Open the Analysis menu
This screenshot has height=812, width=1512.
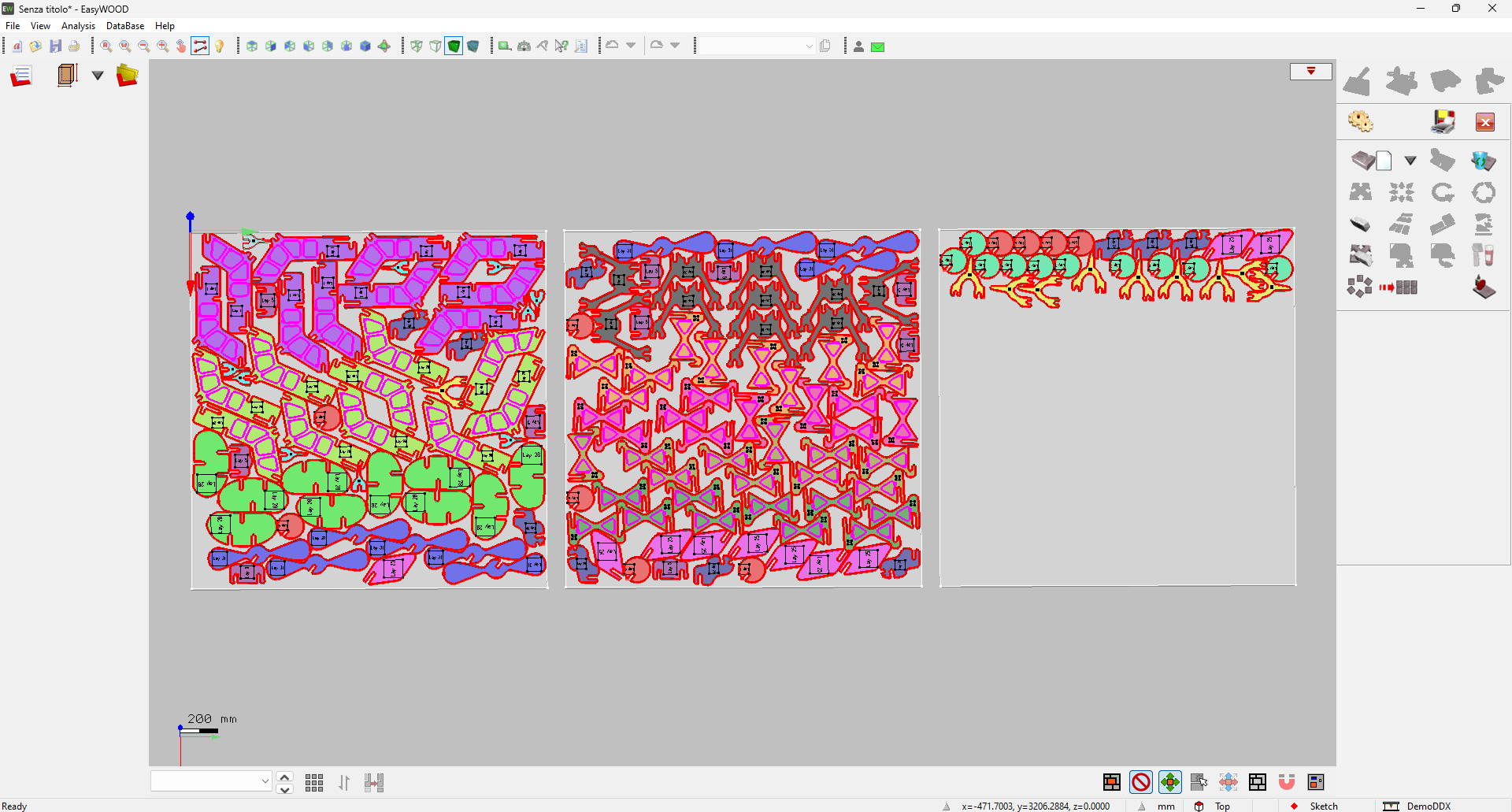78,26
